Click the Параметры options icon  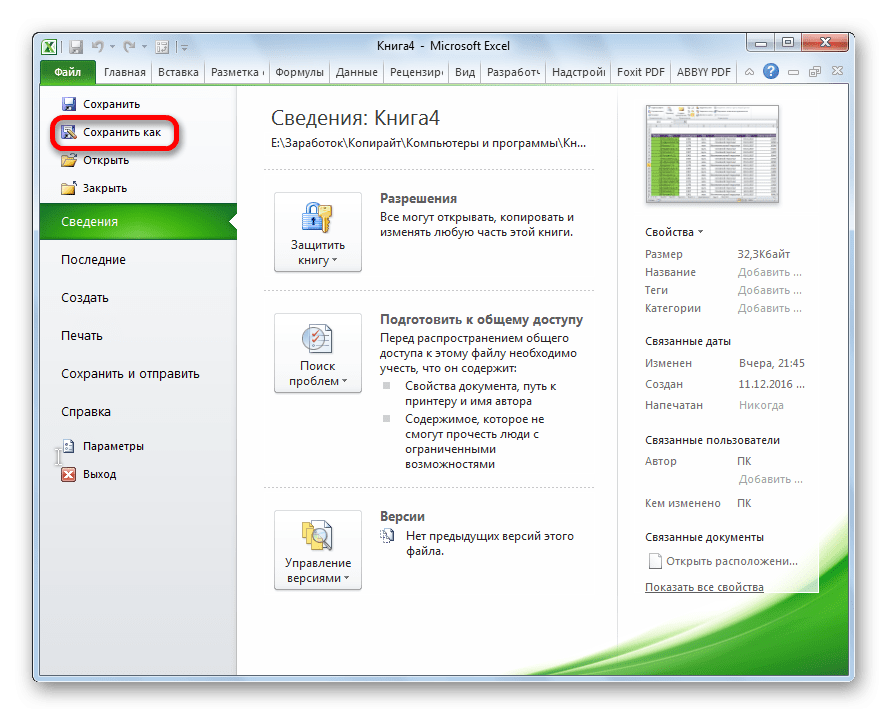click(x=69, y=446)
